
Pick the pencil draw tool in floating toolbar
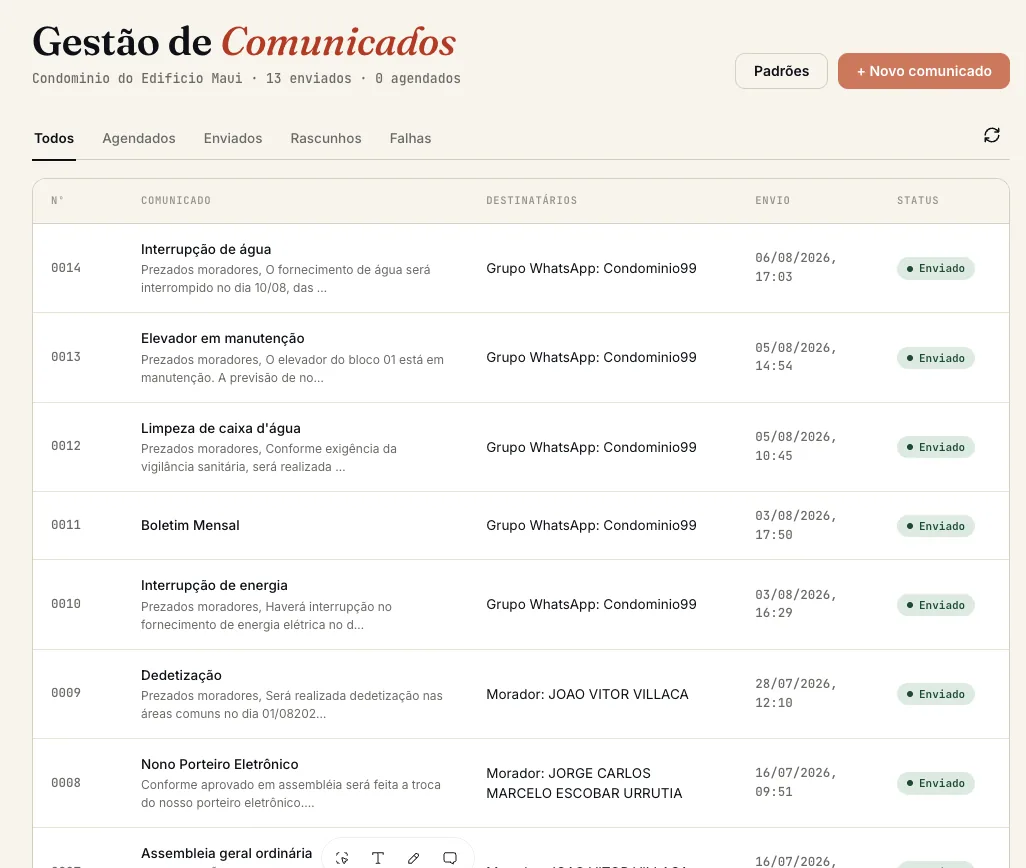[x=414, y=858]
